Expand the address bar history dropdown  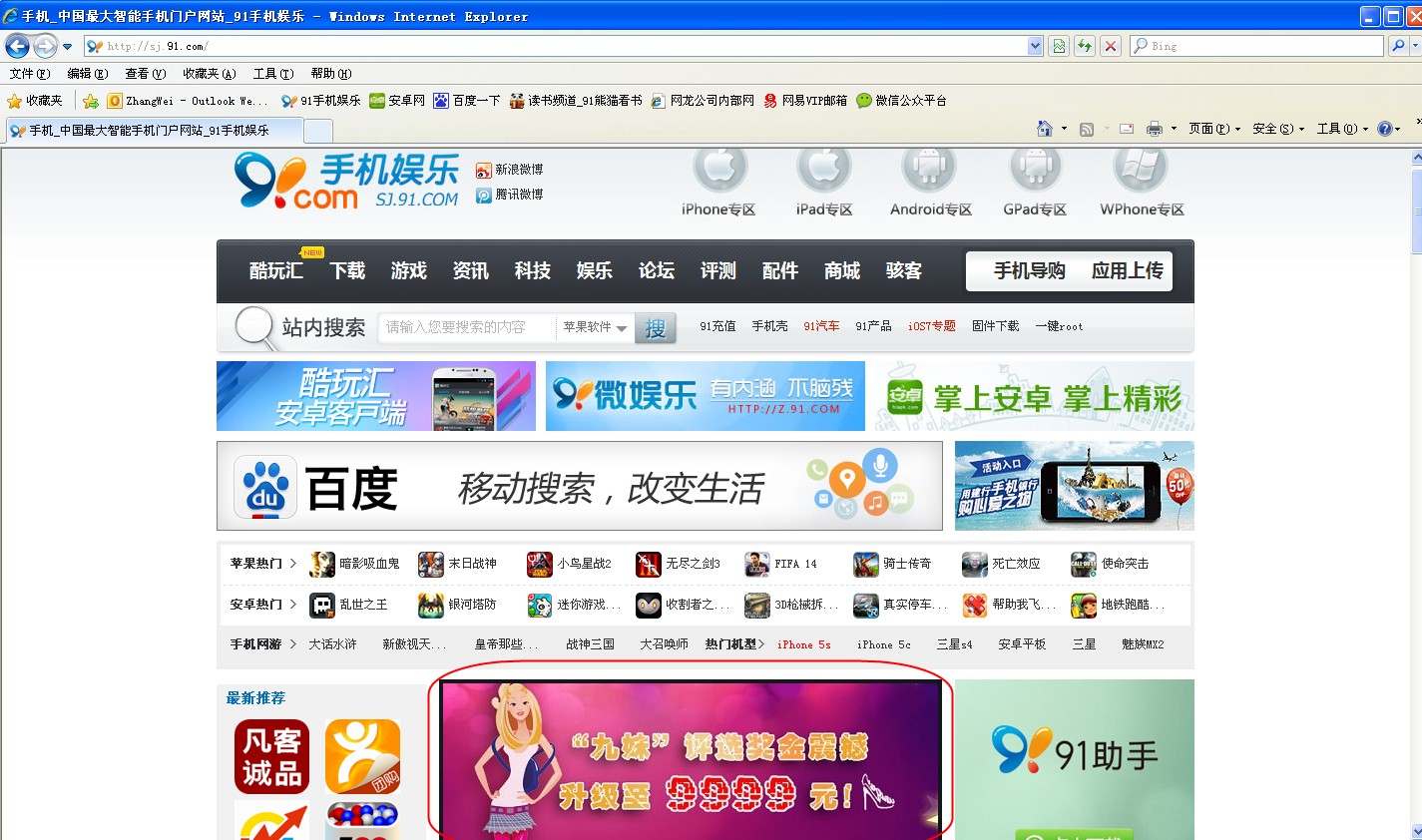pos(1035,46)
